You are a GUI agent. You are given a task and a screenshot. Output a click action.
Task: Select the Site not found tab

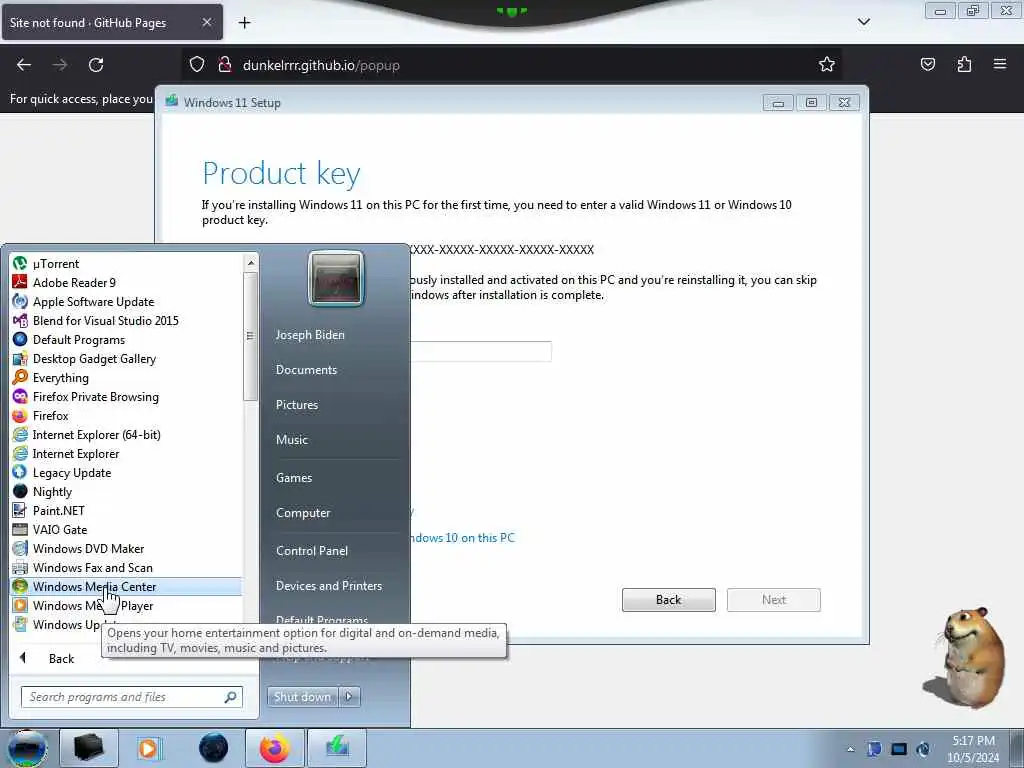[x=112, y=22]
